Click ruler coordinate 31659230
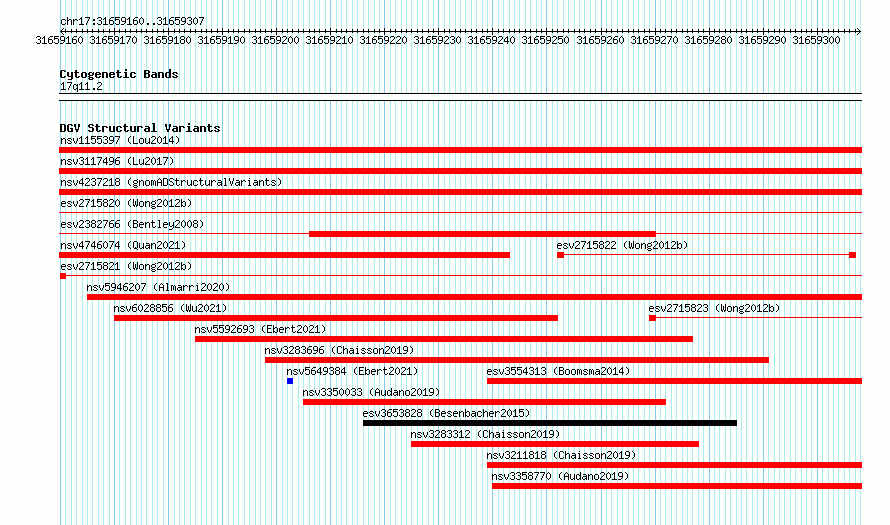 [x=437, y=40]
